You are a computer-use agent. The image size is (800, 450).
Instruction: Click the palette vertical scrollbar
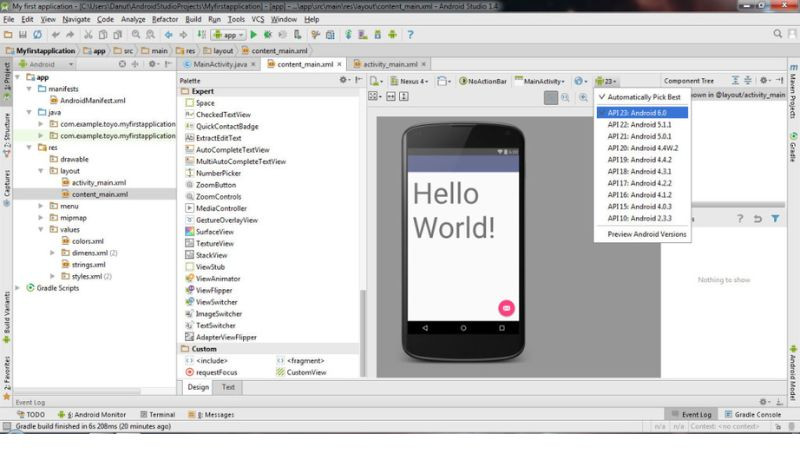[363, 332]
